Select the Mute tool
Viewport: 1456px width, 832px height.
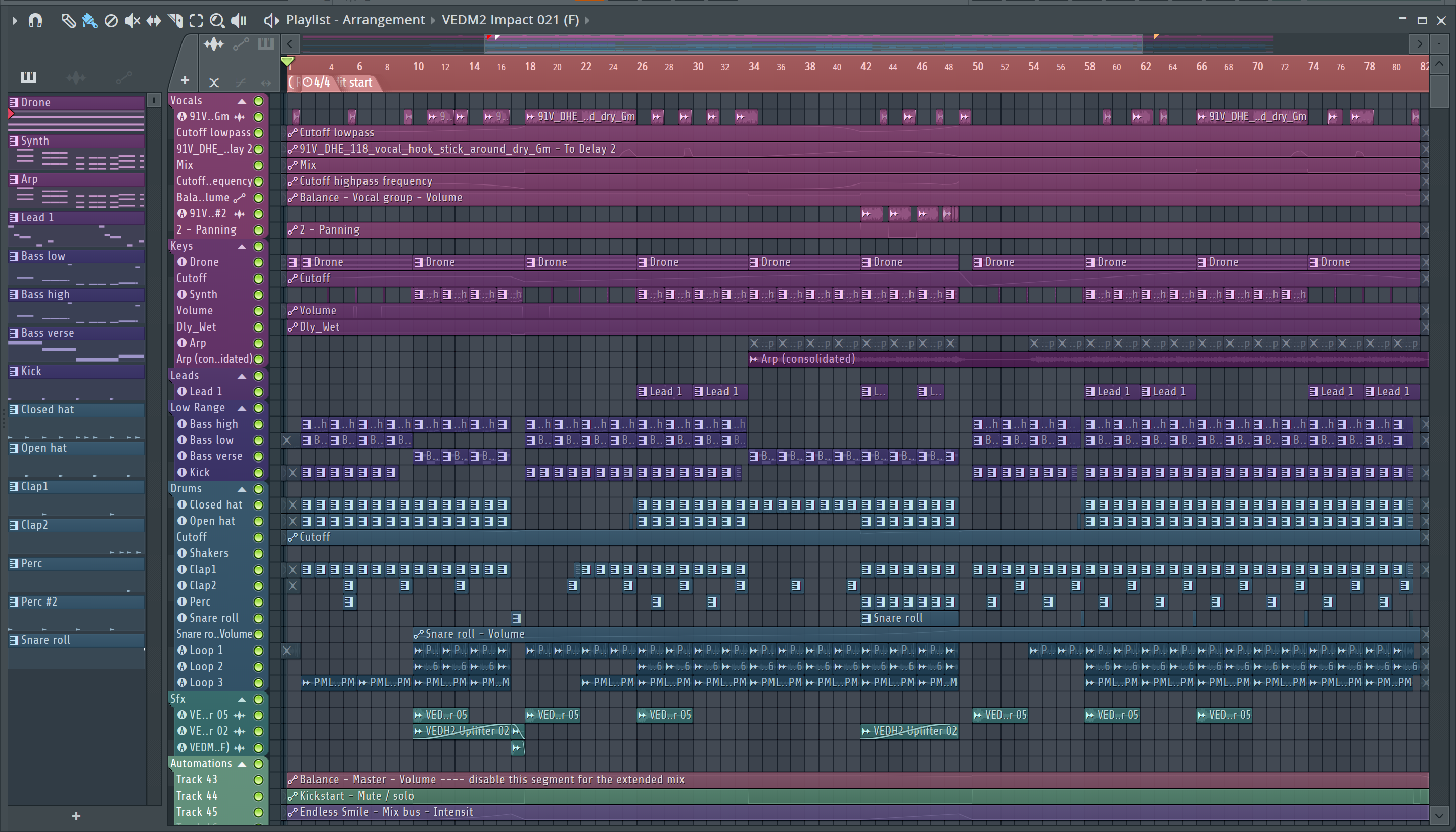coord(132,21)
